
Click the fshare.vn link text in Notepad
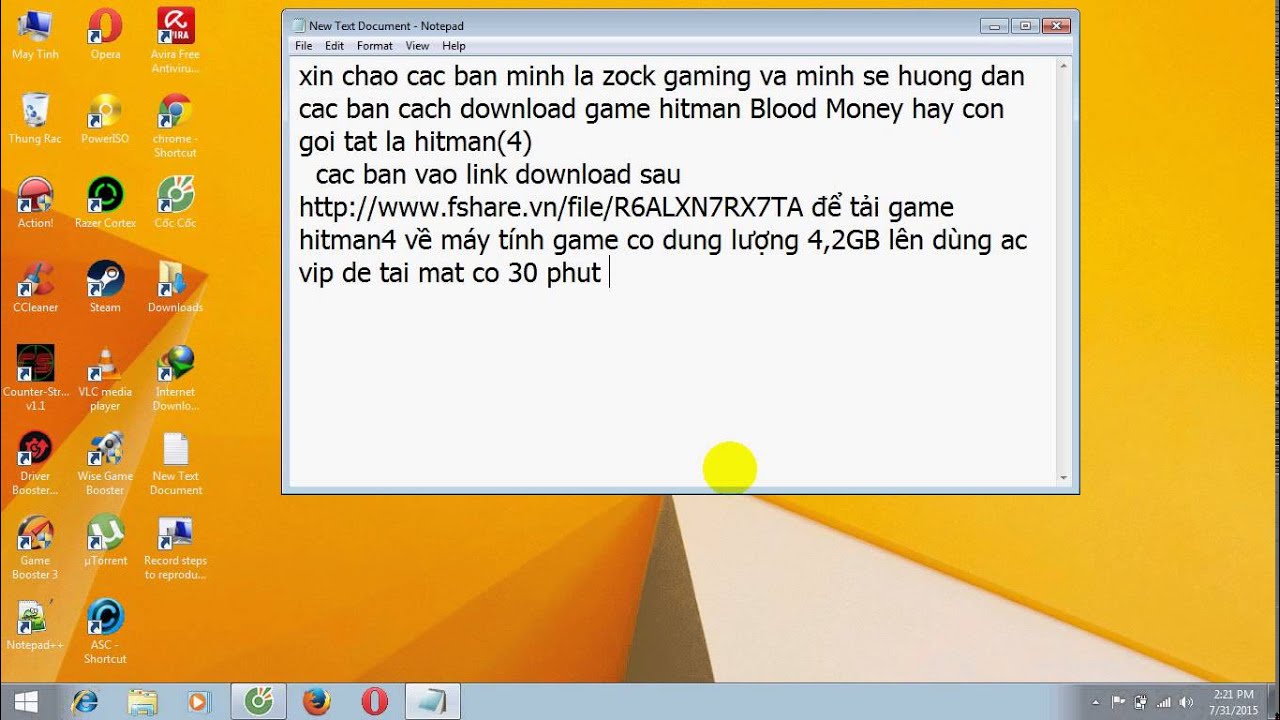click(551, 208)
